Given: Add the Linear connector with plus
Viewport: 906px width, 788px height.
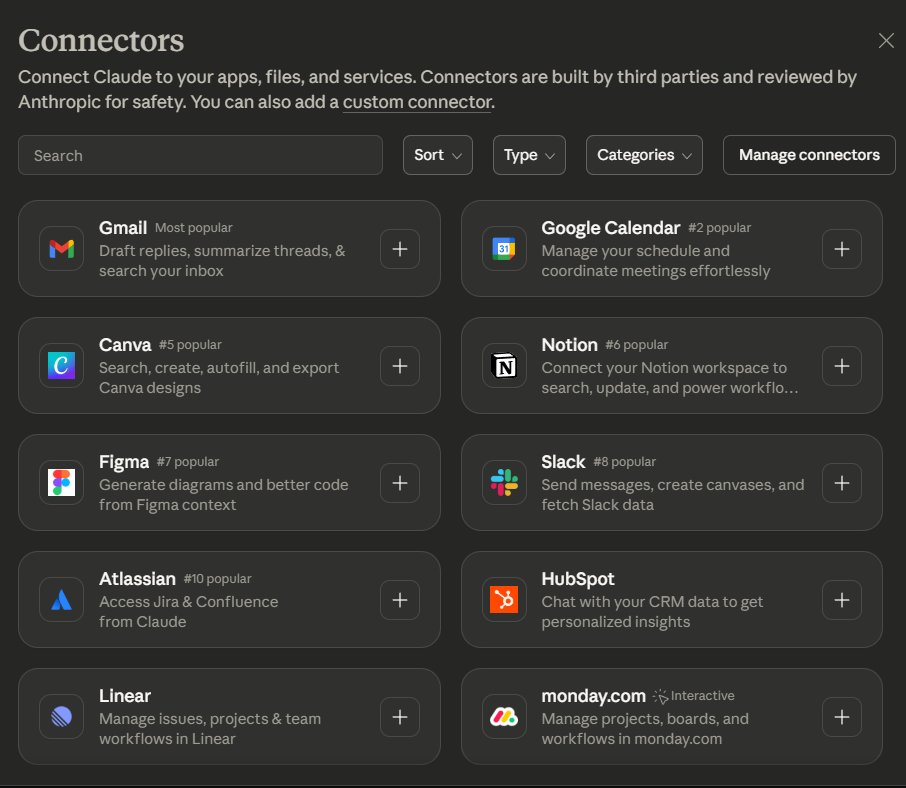Looking at the screenshot, I should coord(400,717).
